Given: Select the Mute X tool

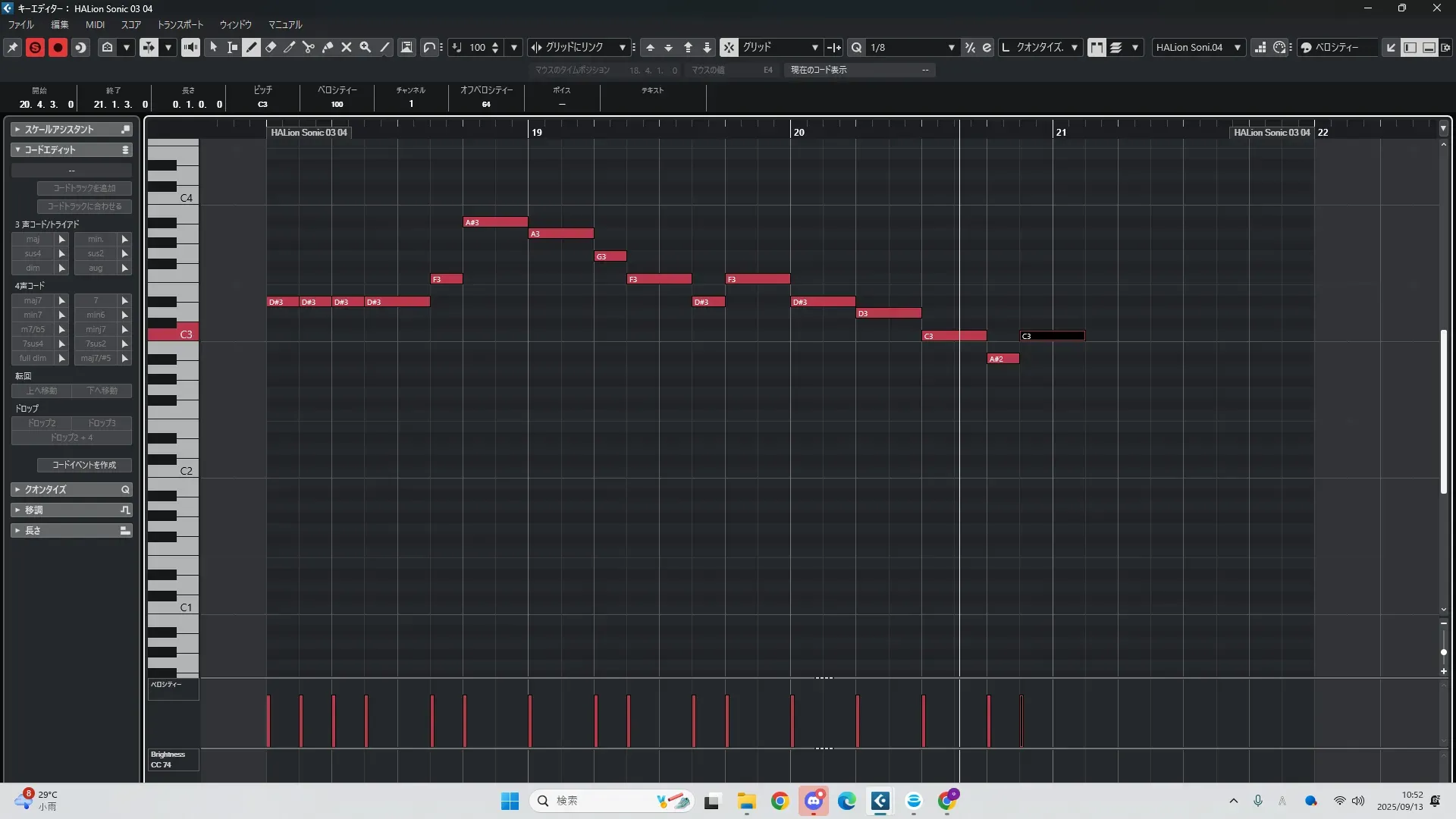Looking at the screenshot, I should (x=347, y=47).
